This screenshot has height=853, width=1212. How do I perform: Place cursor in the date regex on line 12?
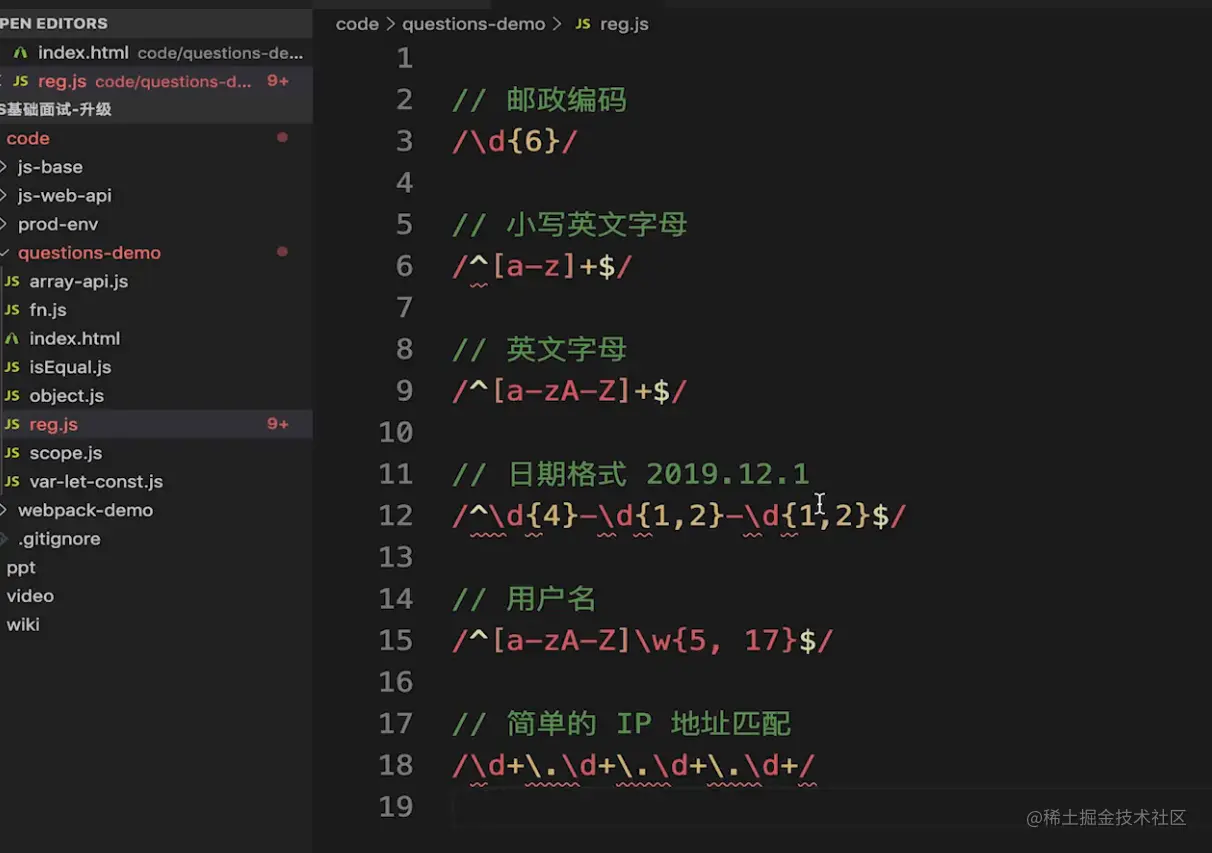coord(679,516)
